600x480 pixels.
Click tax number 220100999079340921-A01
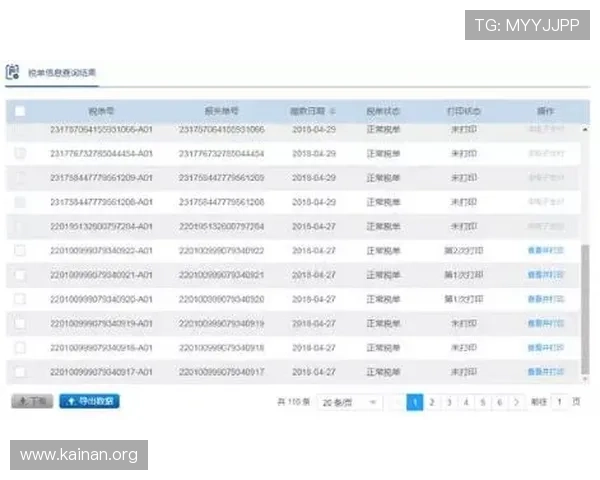click(x=101, y=275)
